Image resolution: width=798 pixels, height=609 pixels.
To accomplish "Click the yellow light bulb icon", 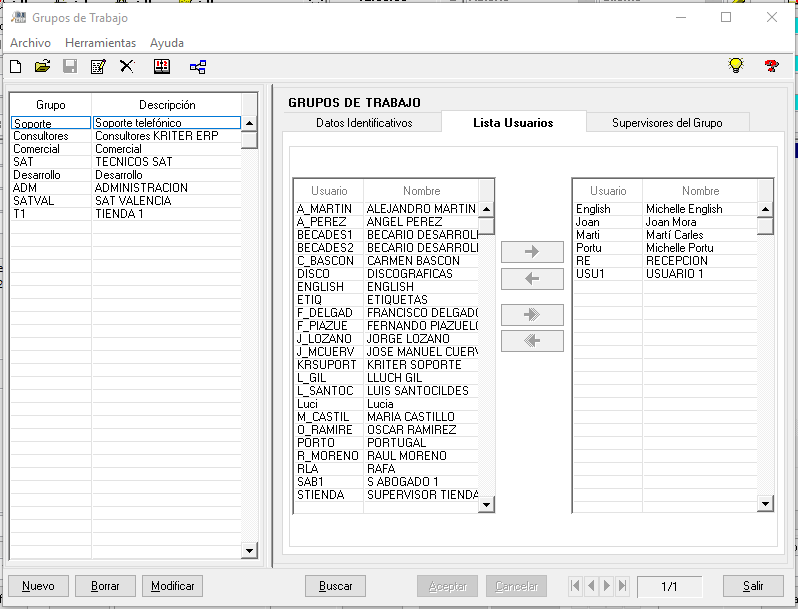I will click(736, 65).
